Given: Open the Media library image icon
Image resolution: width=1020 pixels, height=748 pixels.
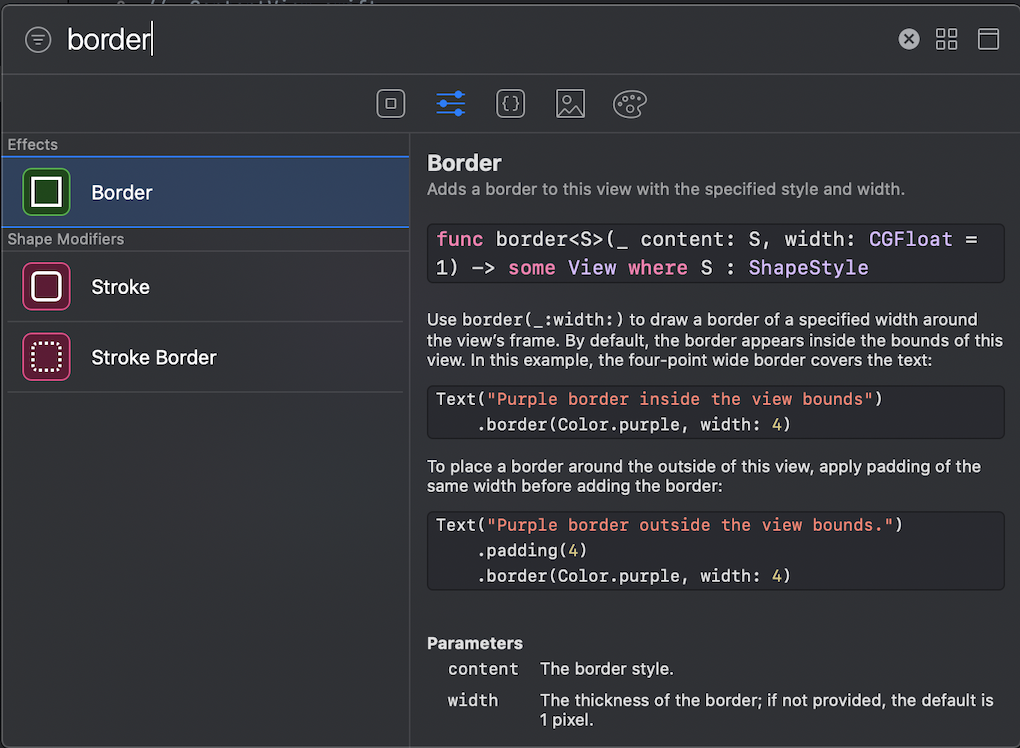Looking at the screenshot, I should tap(571, 103).
